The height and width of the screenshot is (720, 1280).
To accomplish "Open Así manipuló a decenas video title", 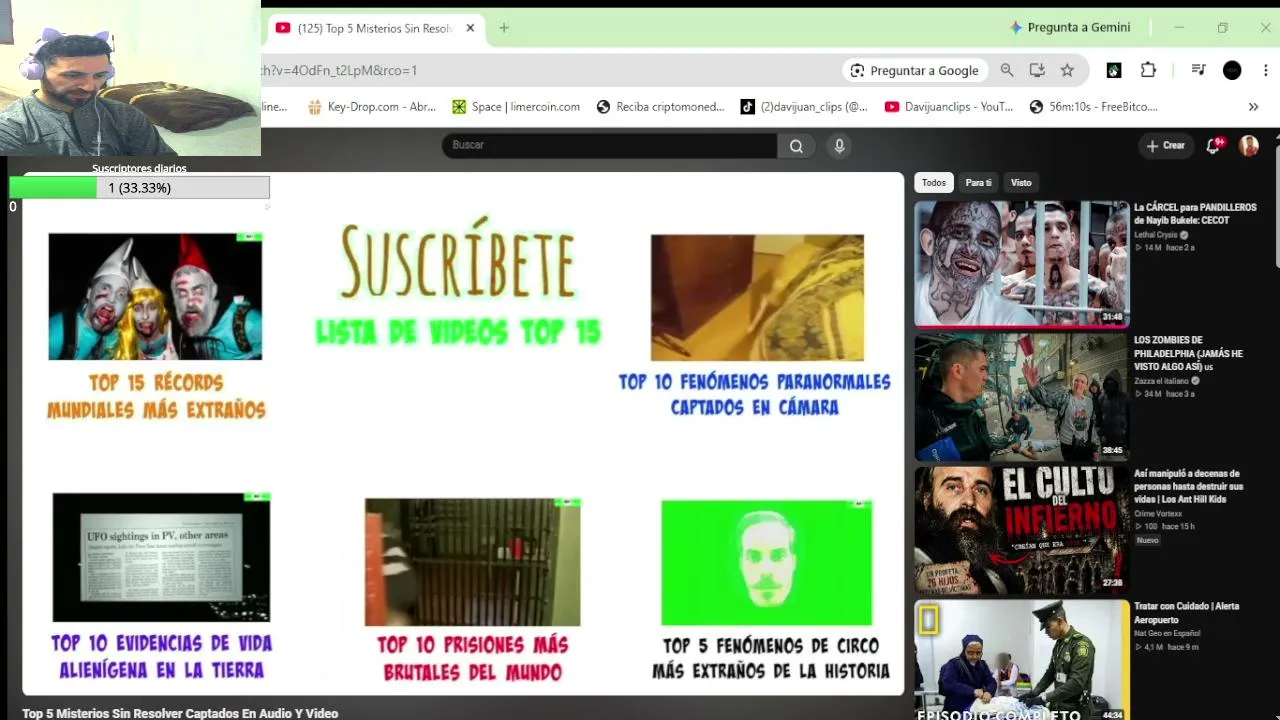I will pos(1189,487).
